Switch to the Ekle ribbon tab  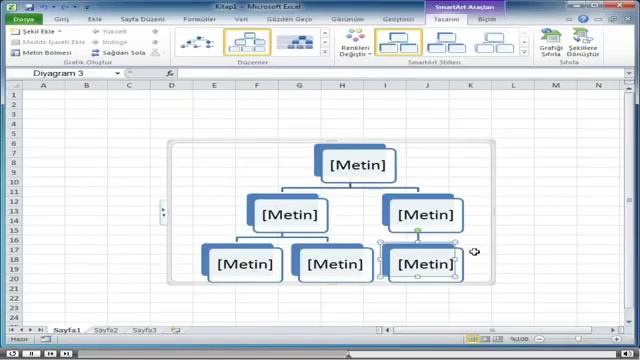coord(95,19)
